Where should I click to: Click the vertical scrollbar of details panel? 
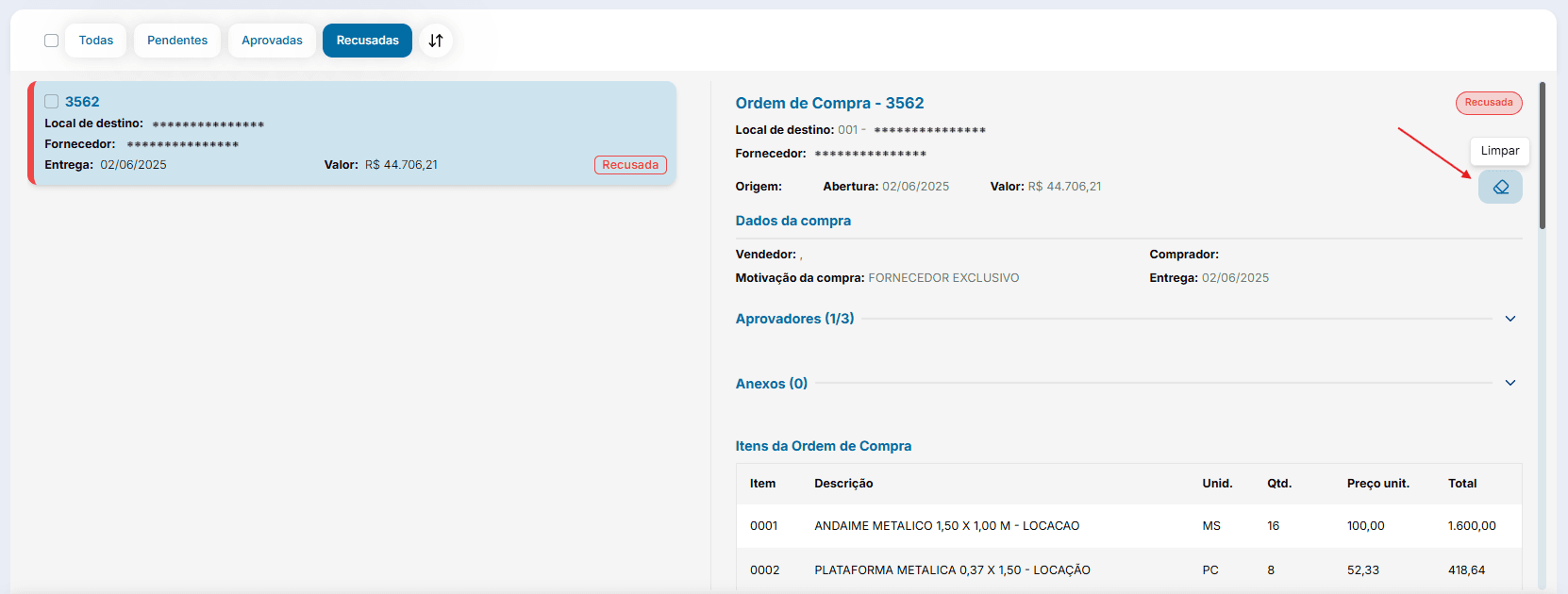[1543, 156]
